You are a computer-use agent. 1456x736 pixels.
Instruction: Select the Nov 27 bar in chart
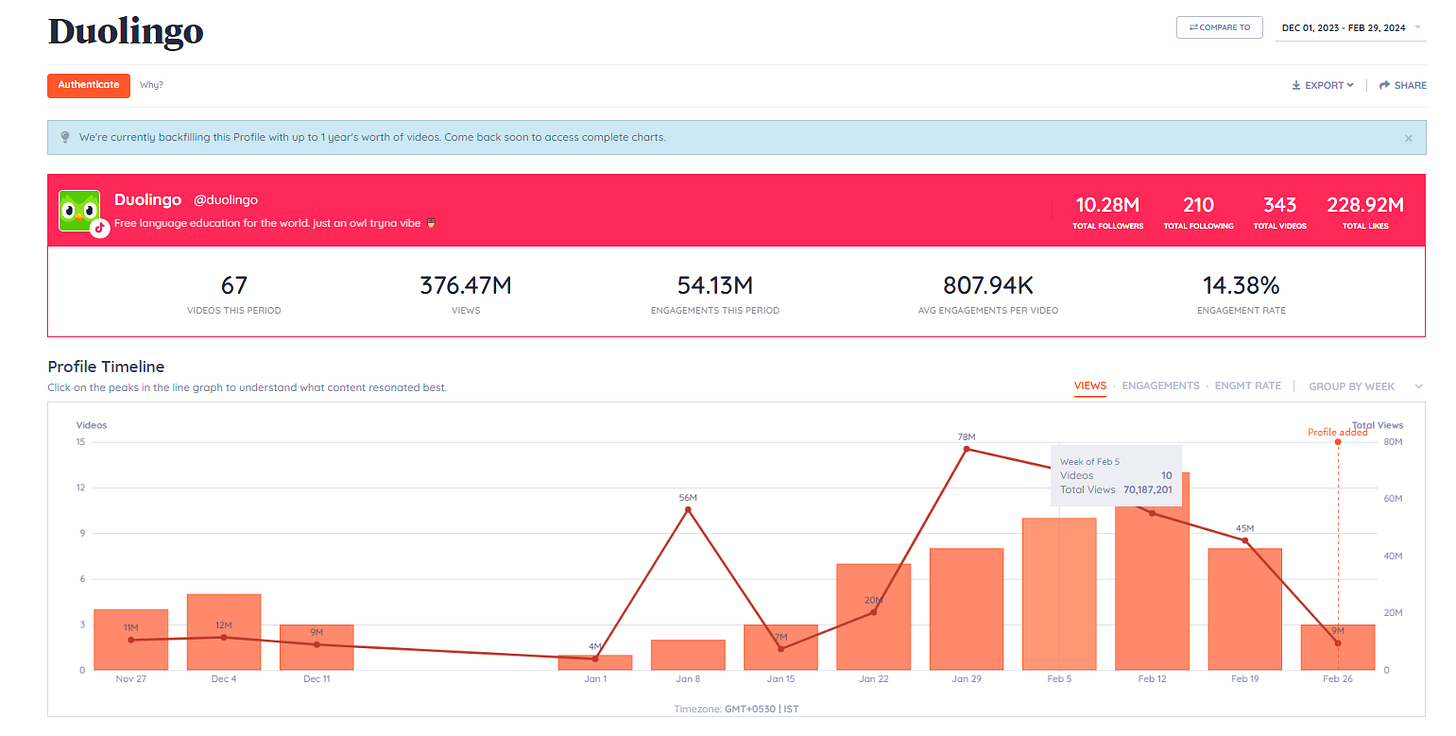tap(131, 640)
